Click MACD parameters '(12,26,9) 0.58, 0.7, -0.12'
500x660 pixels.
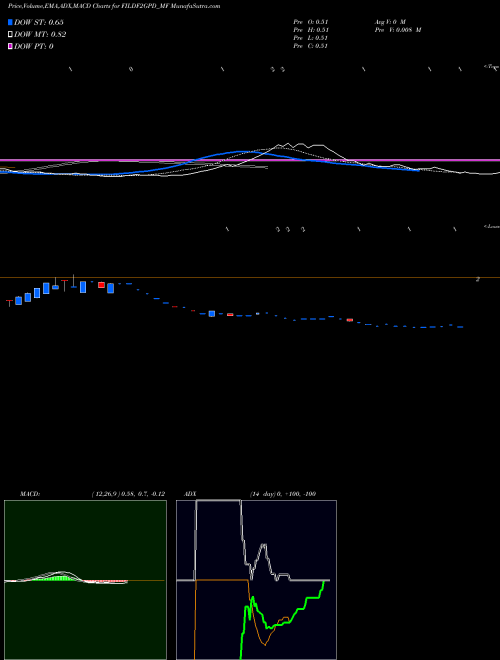[x=128, y=494]
